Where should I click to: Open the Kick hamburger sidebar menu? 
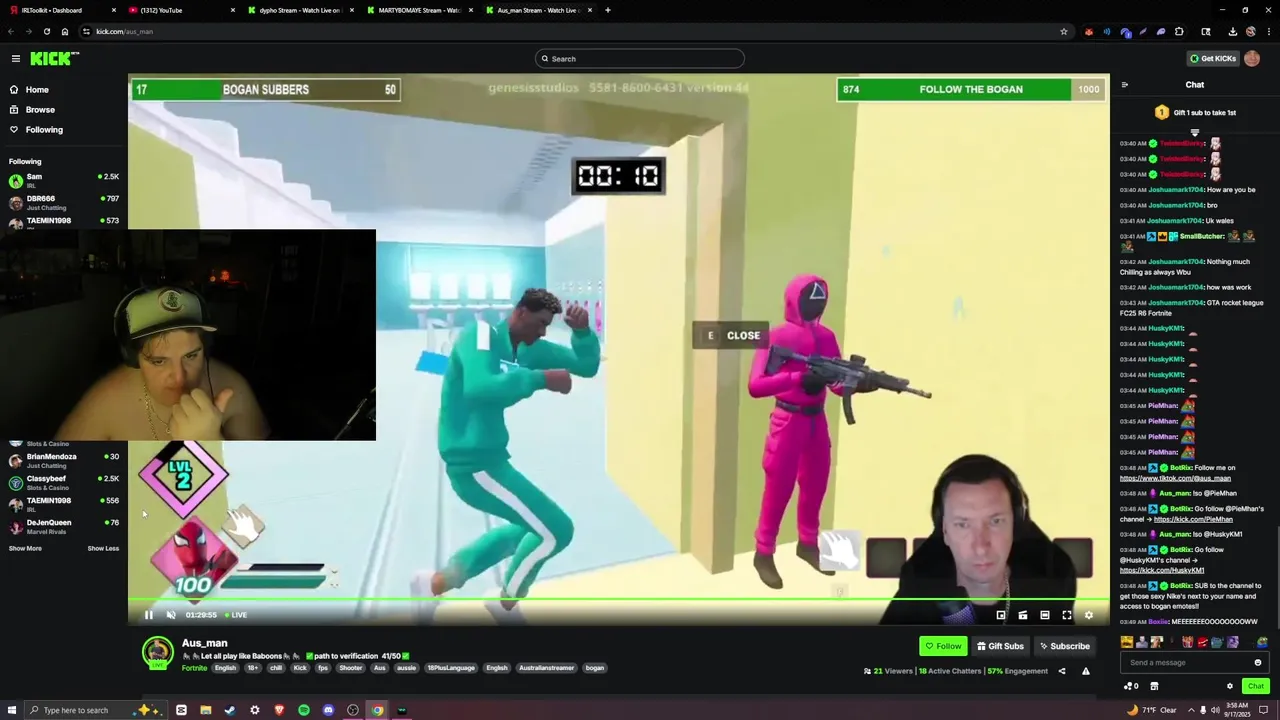(x=15, y=59)
